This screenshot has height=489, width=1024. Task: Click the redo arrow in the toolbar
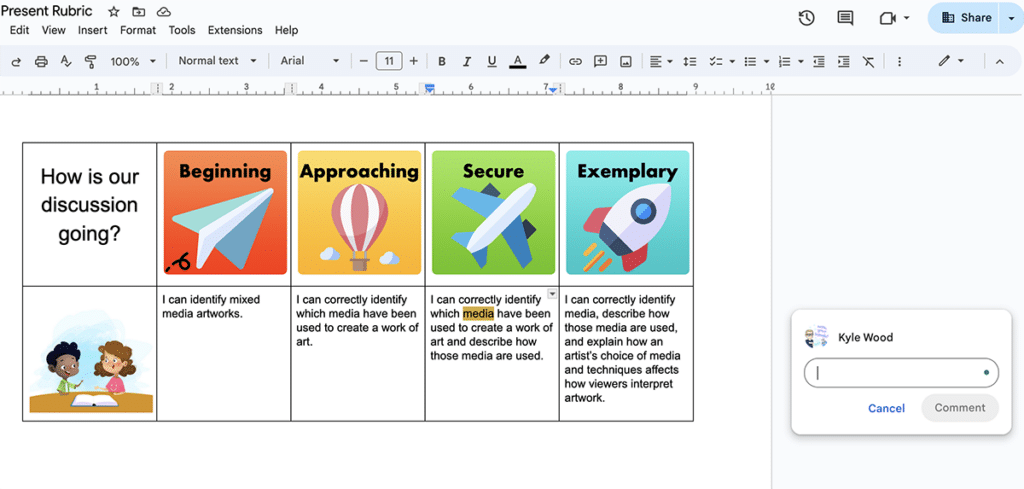click(x=16, y=61)
